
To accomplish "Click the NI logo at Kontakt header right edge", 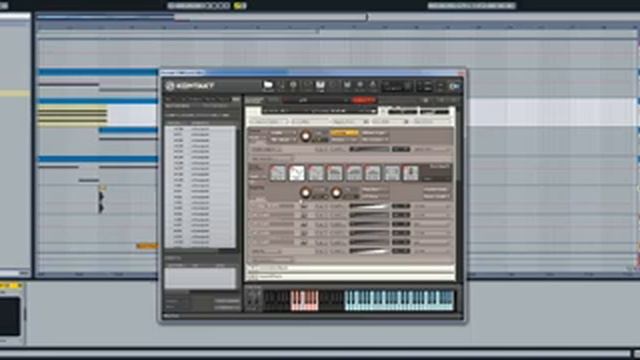I will (x=455, y=86).
